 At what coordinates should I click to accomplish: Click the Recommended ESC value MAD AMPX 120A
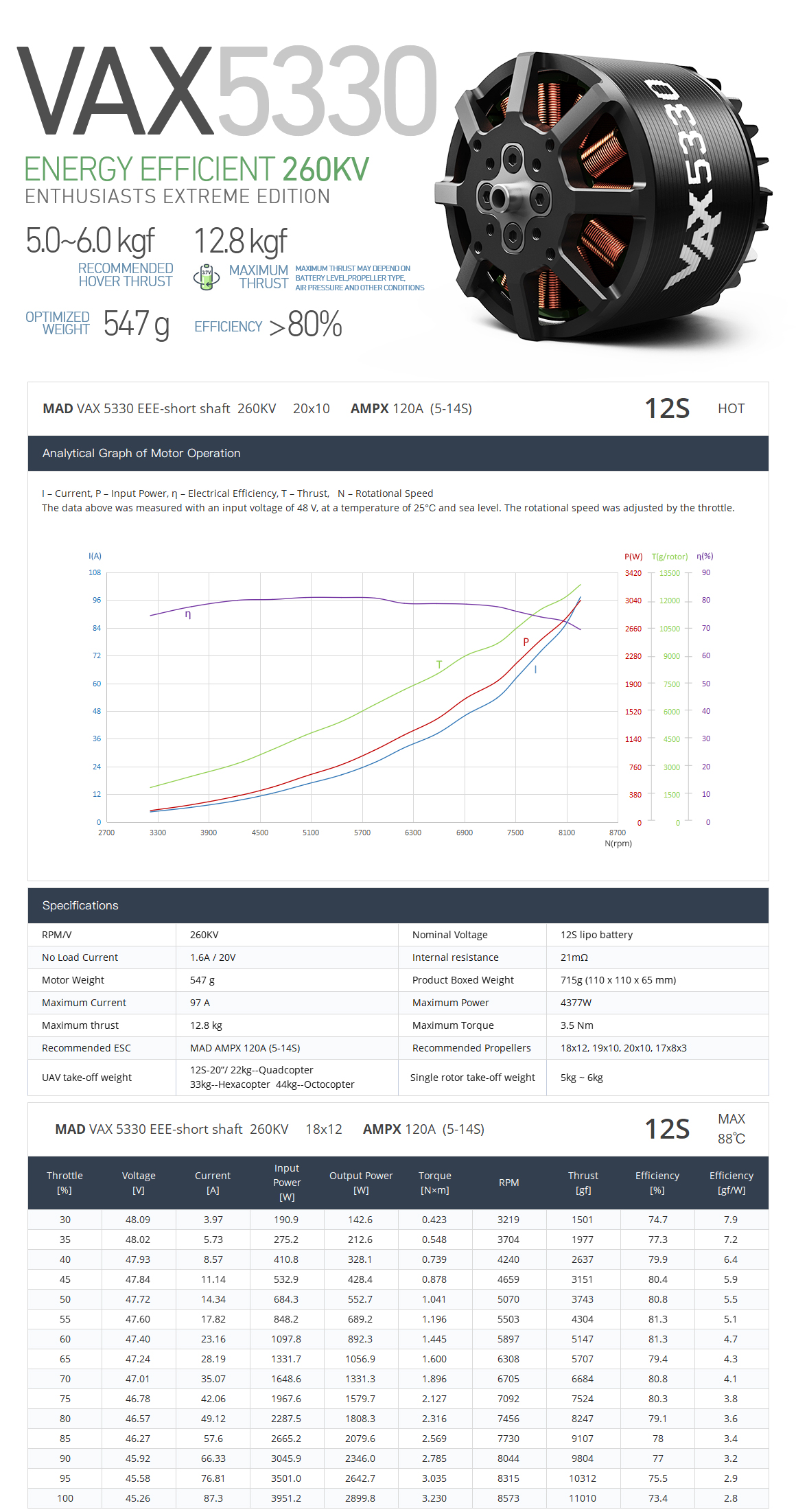245,1048
